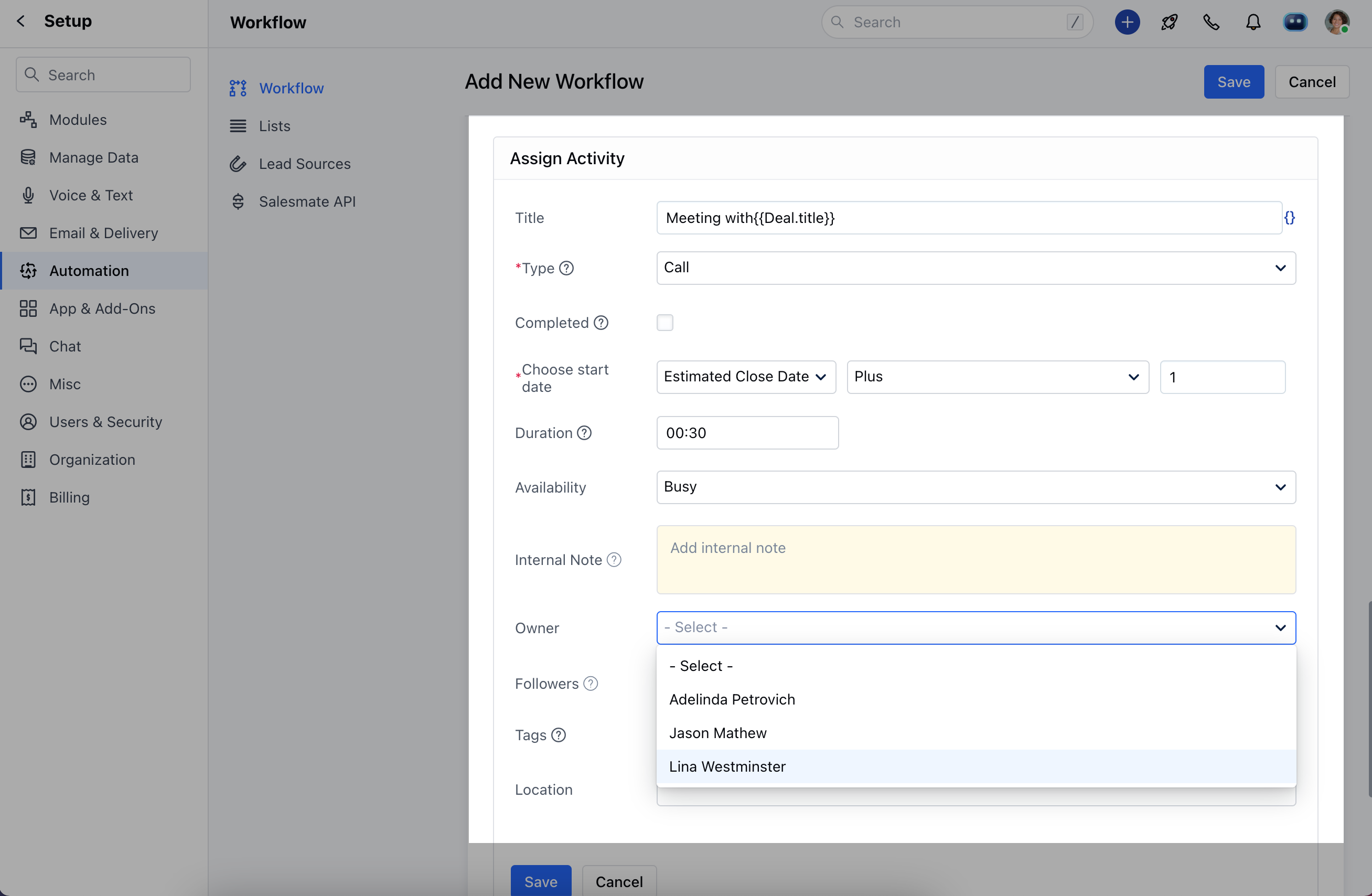This screenshot has height=896, width=1372.
Task: Click the Chat sidebar icon
Action: pyautogui.click(x=29, y=346)
